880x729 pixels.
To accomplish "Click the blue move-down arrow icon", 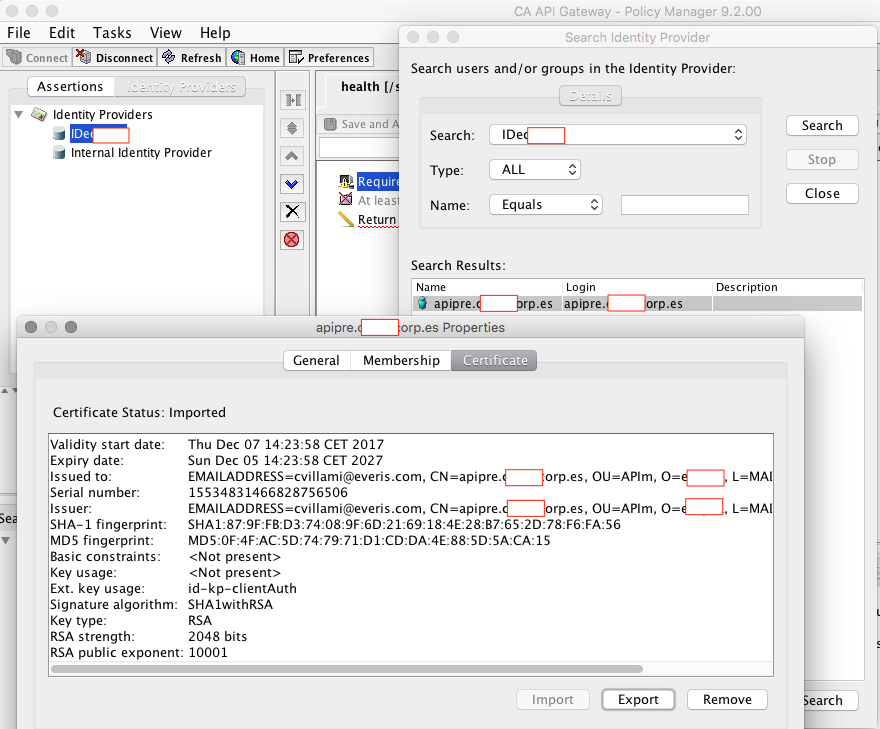I will point(292,183).
